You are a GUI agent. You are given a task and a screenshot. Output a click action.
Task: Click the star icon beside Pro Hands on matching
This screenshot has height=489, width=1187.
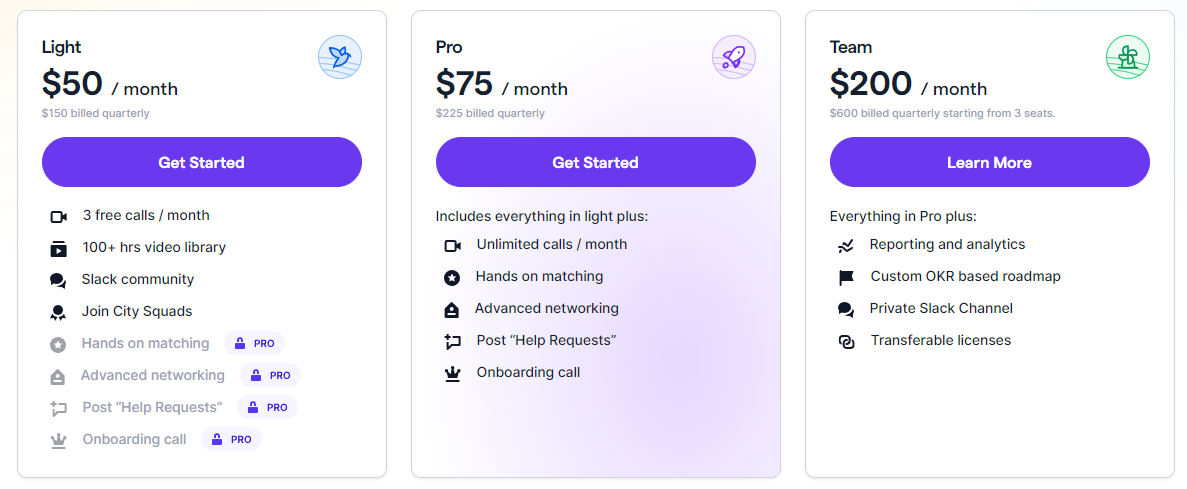click(452, 278)
